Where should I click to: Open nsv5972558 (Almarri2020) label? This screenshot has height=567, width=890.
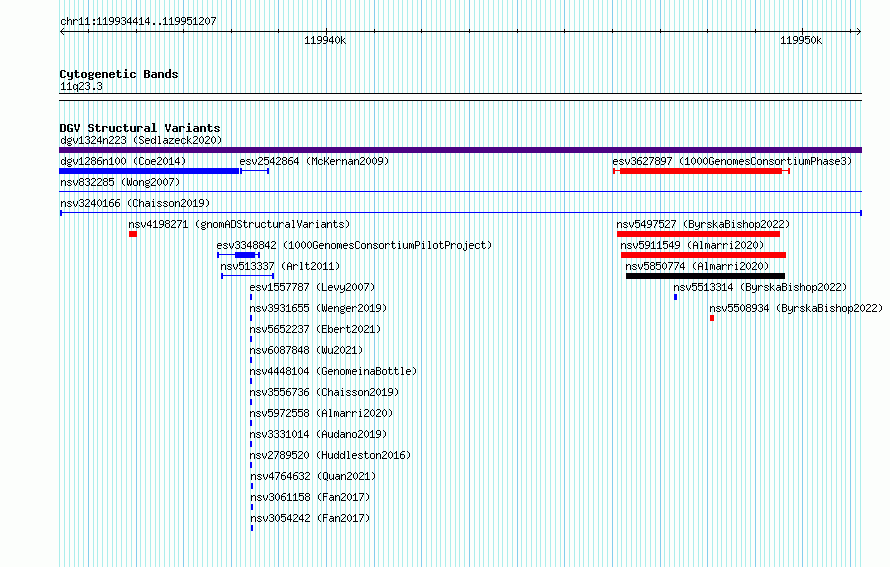pos(321,413)
